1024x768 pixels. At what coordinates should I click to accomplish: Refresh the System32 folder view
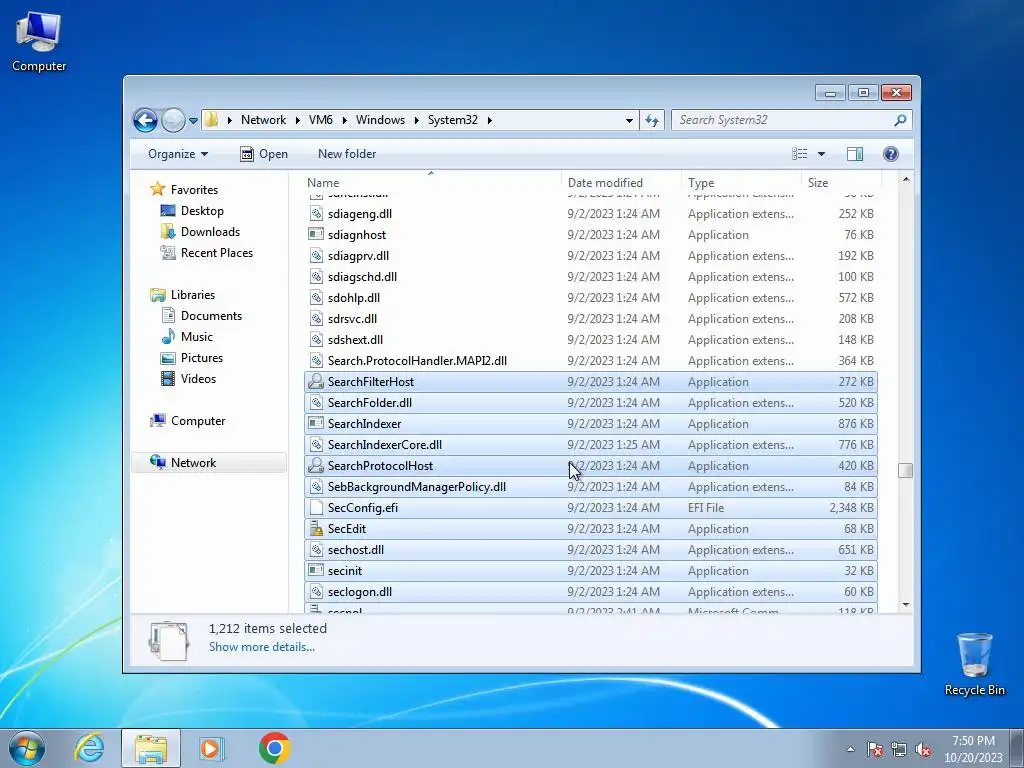coord(652,120)
